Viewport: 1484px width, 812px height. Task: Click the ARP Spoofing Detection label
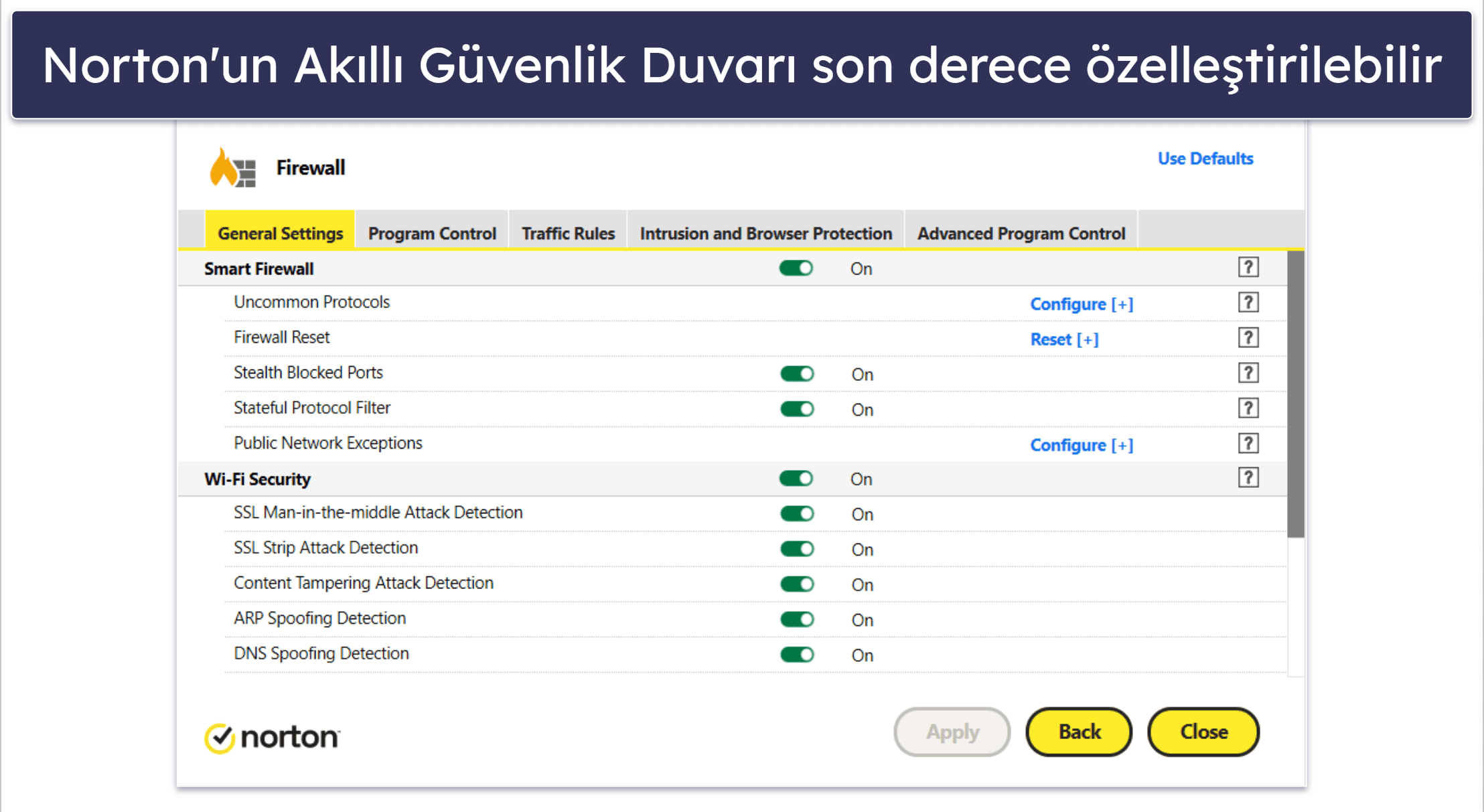320,618
